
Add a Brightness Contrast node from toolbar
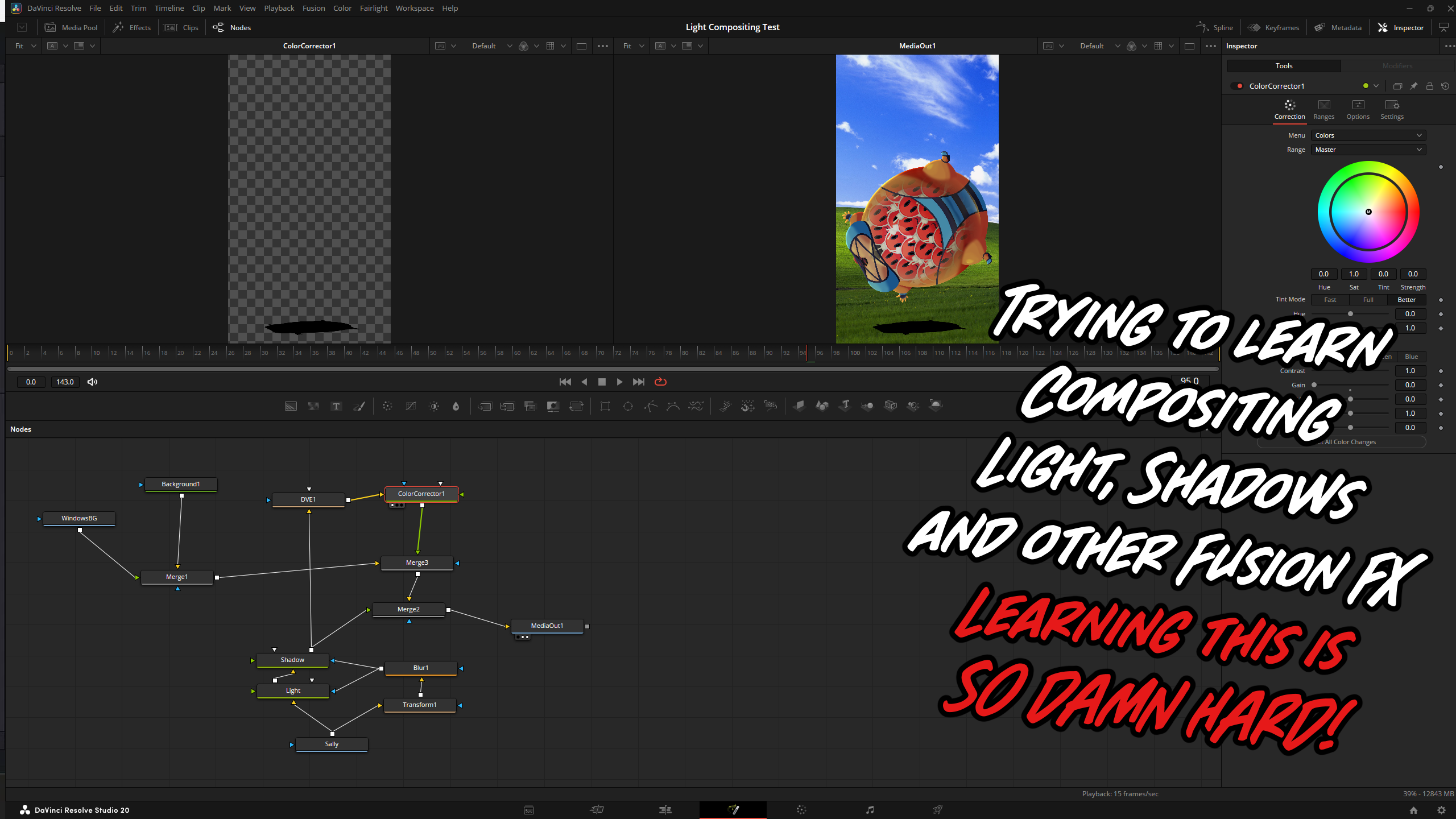[434, 406]
